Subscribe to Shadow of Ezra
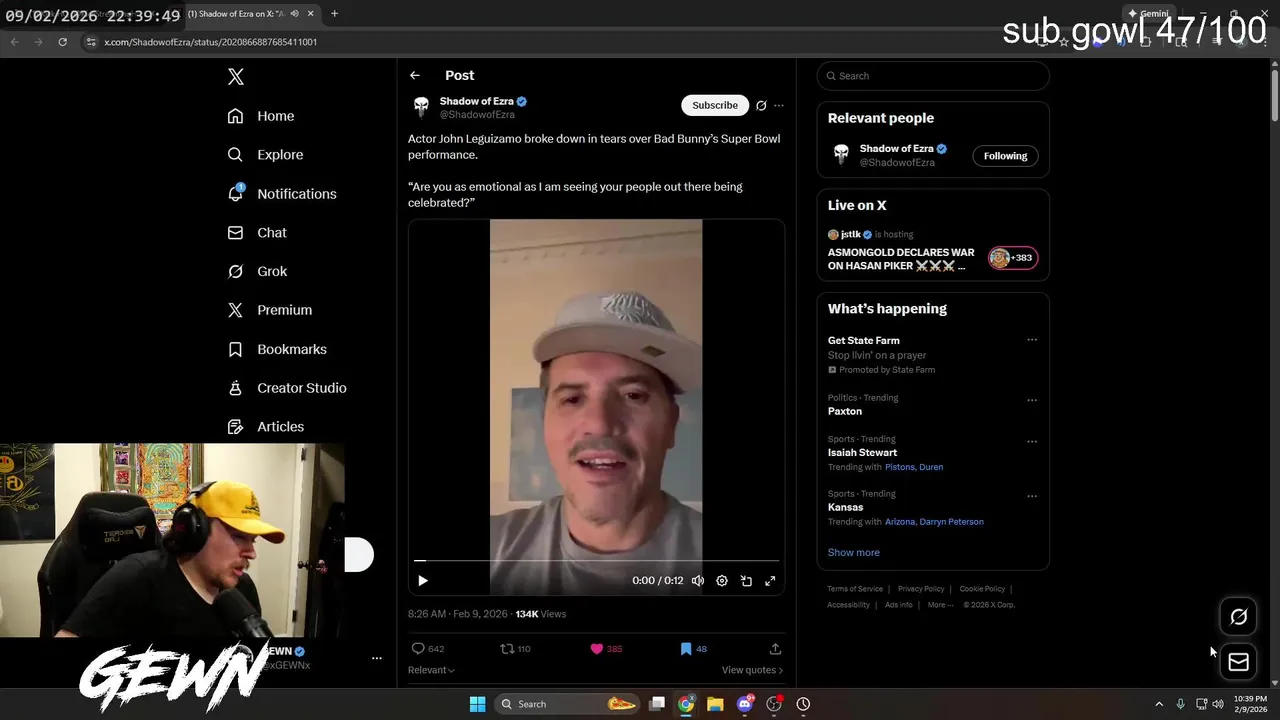The height and width of the screenshot is (720, 1280). pos(715,105)
